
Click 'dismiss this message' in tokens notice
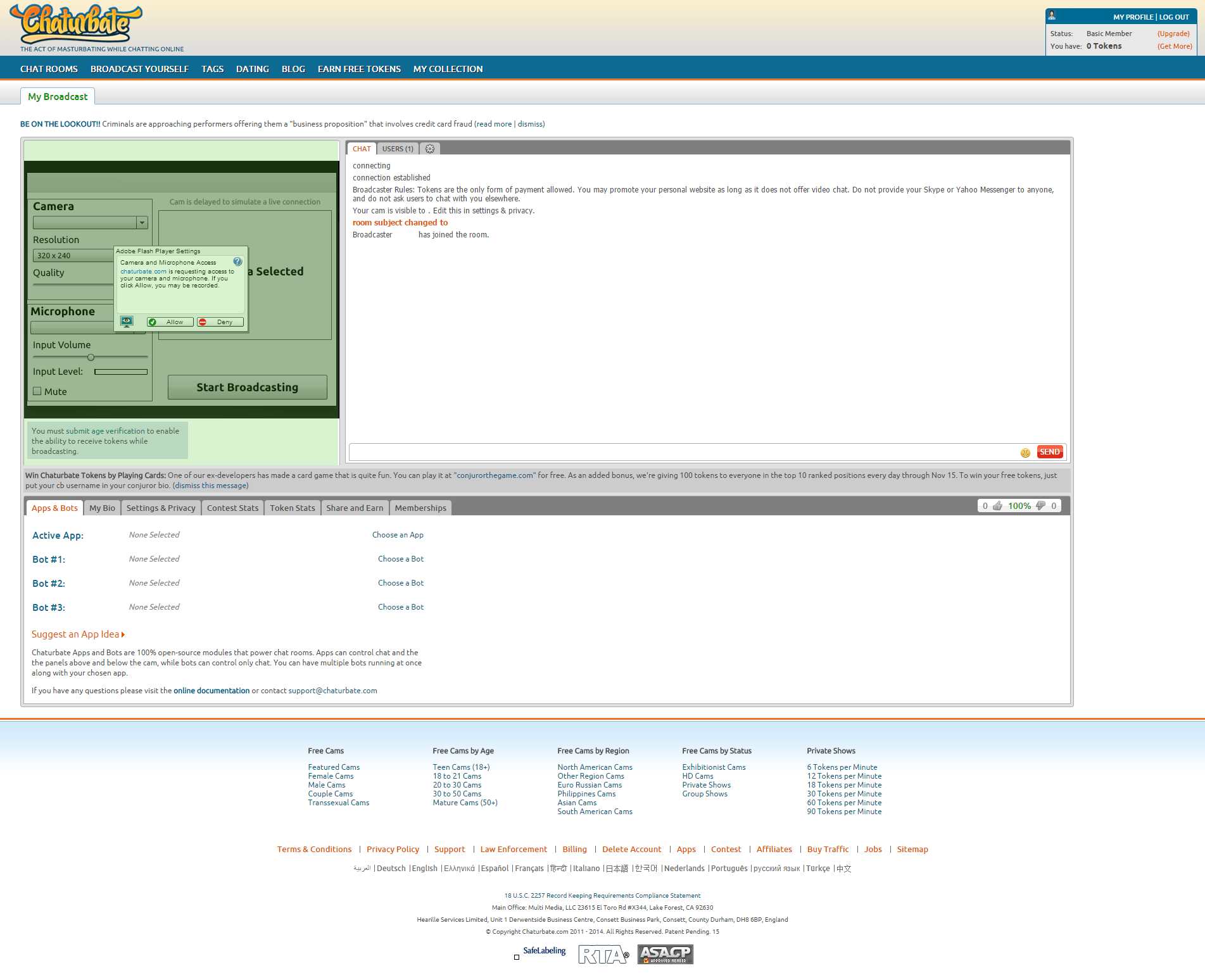(x=211, y=486)
